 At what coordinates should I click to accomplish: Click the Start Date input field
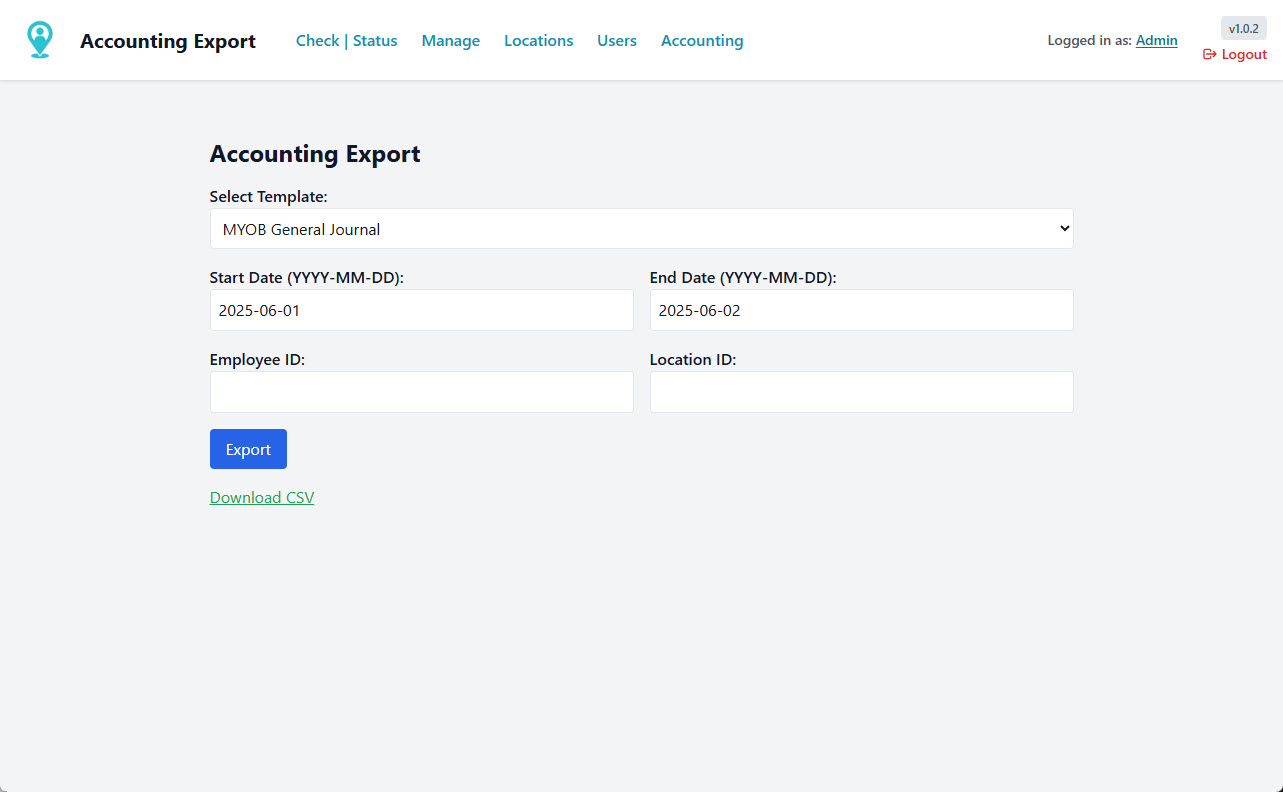[421, 310]
